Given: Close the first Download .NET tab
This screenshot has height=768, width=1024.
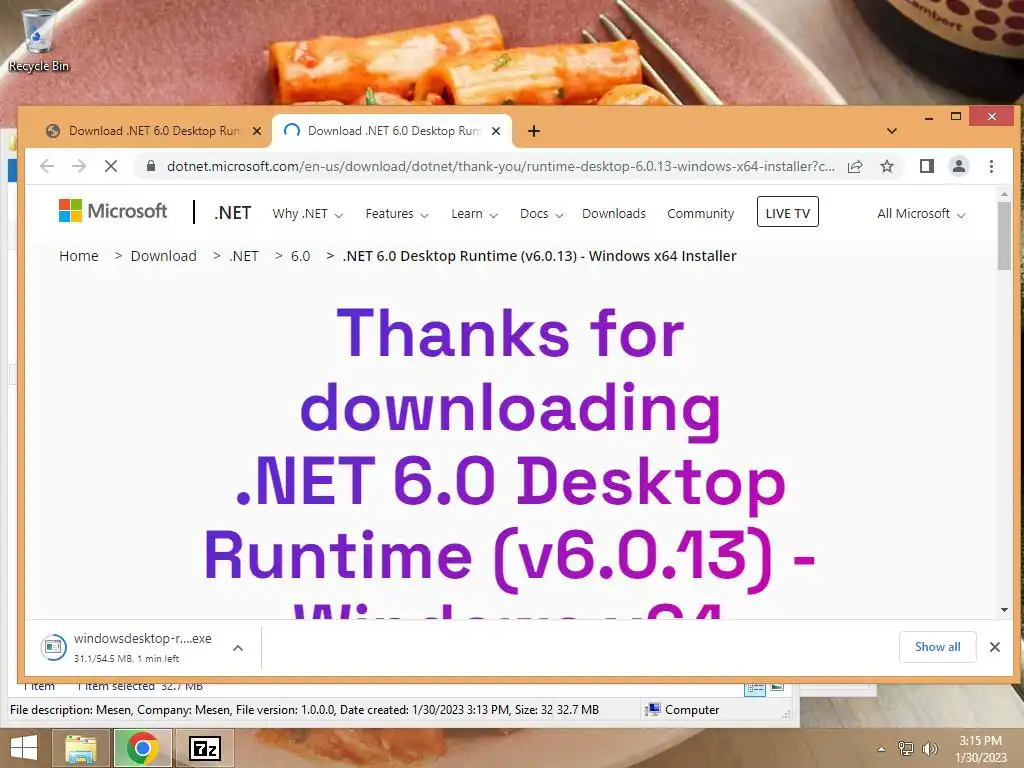Looking at the screenshot, I should coord(257,131).
